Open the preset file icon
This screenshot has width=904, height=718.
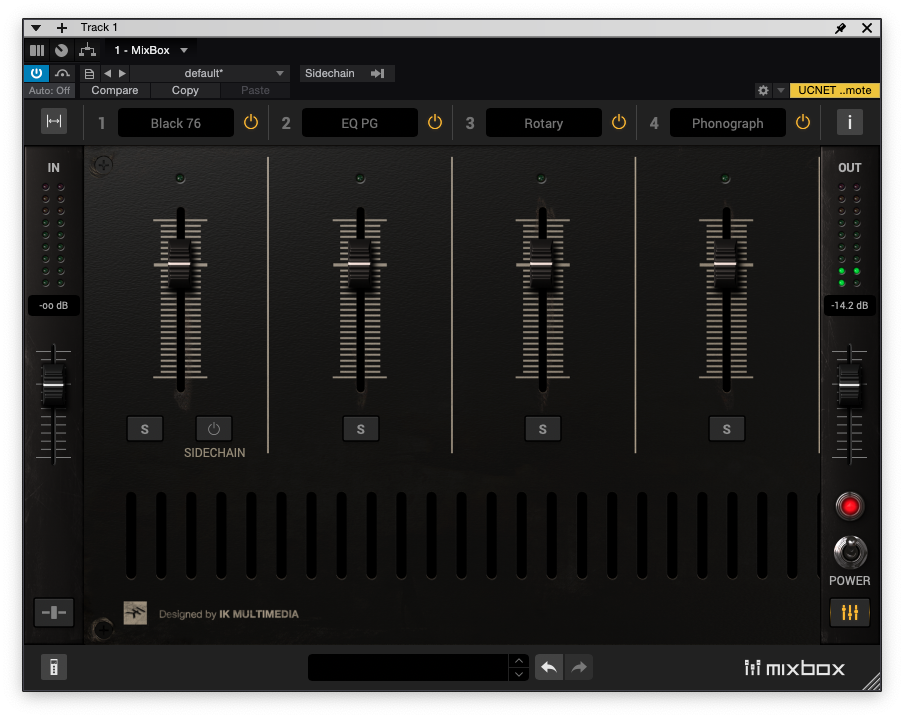point(89,74)
